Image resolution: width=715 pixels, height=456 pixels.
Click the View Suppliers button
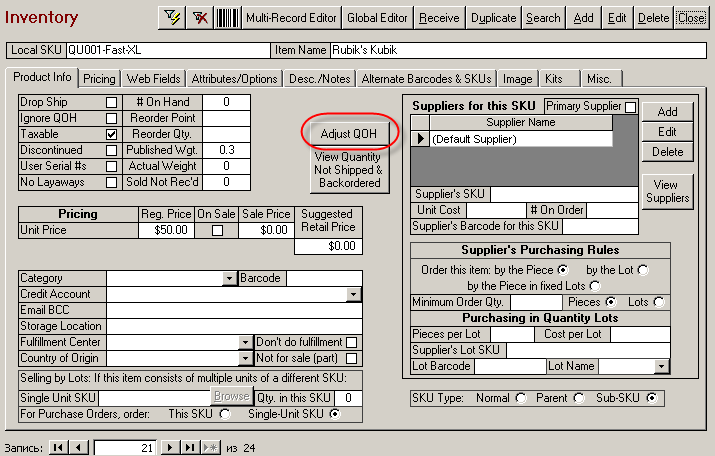click(x=667, y=192)
